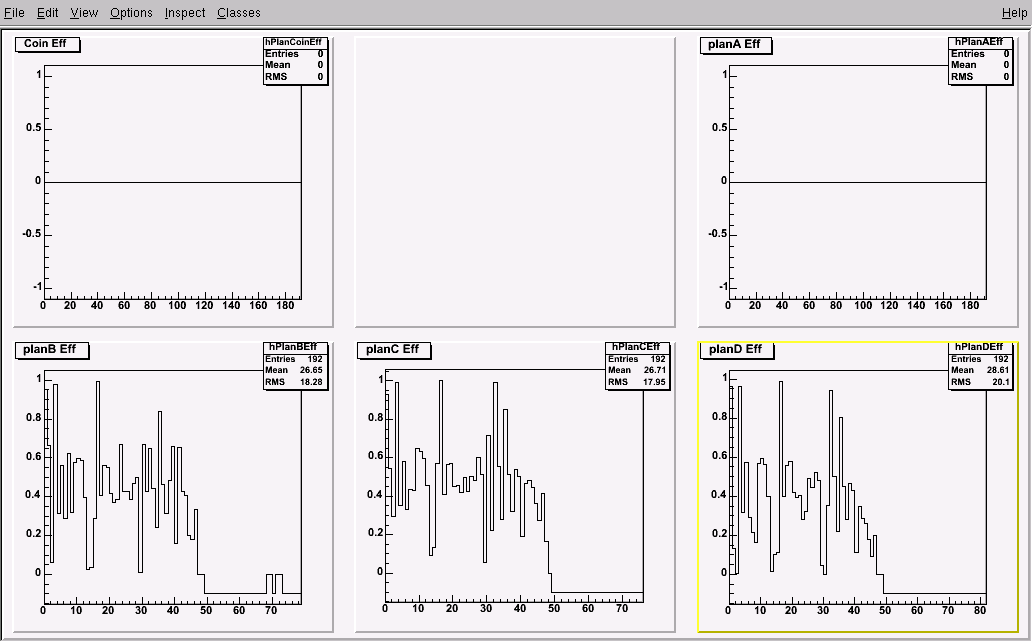The image size is (1032, 642).
Task: Select the Coin Eff title box
Action: click(47, 44)
